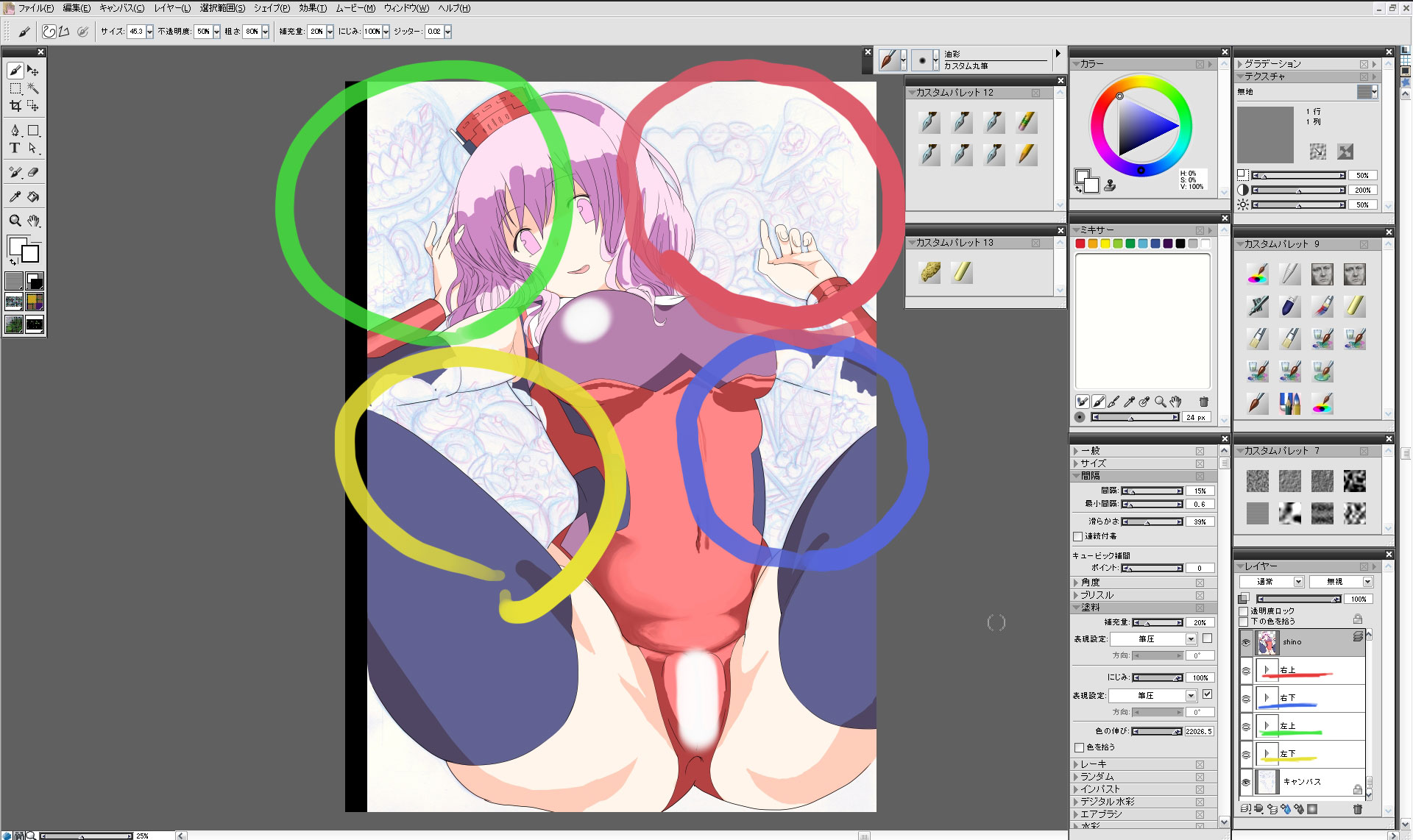Click the red swatch in Mixer
This screenshot has height=840, width=1413.
pos(1080,243)
